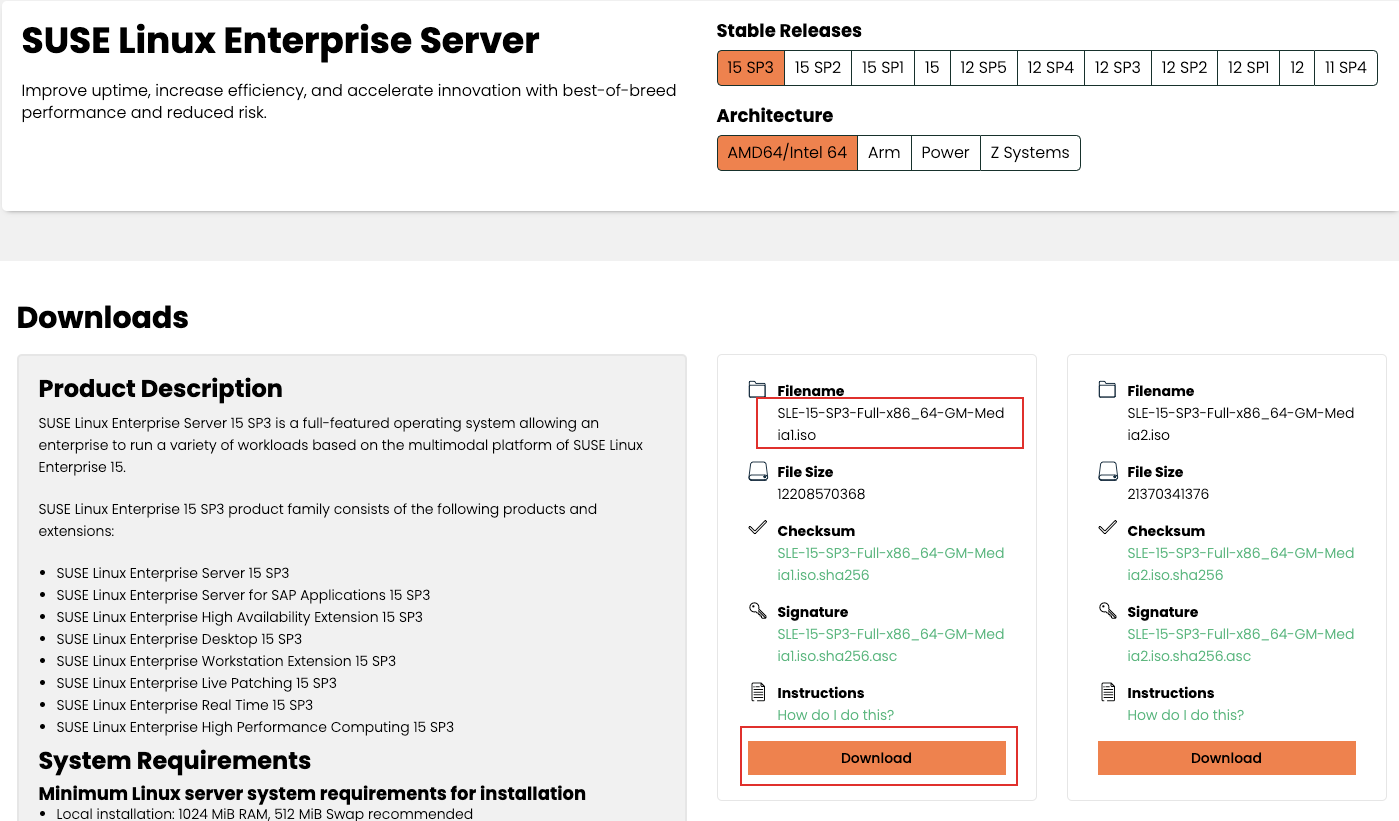Open Media2.iso.sha256 checksum link

pos(1240,564)
